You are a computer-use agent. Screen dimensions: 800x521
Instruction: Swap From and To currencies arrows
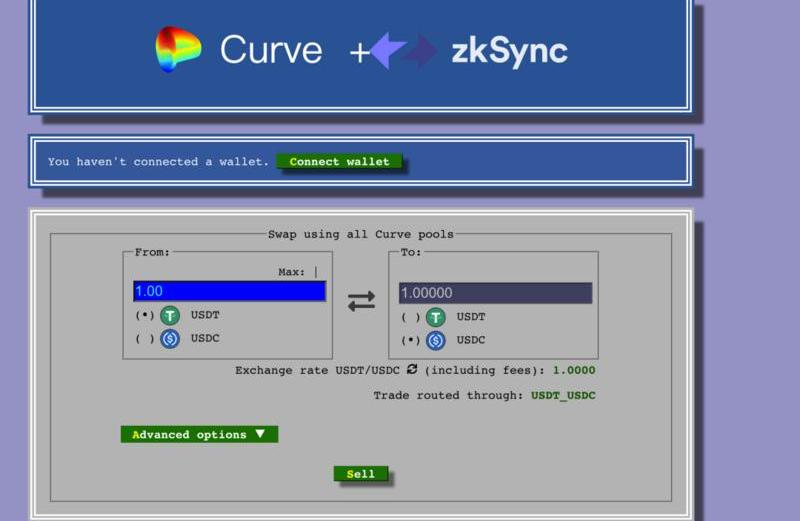point(361,301)
